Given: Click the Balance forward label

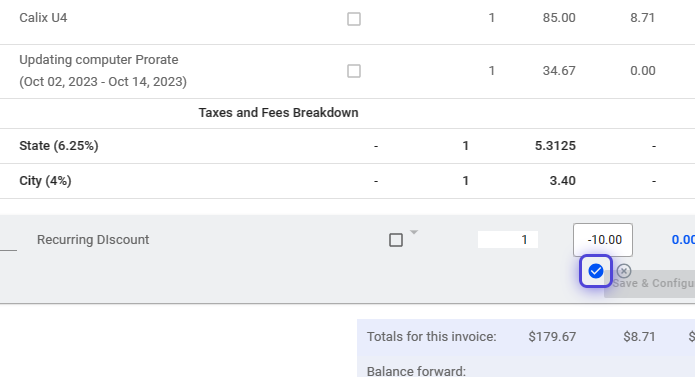Looking at the screenshot, I should point(417,371).
